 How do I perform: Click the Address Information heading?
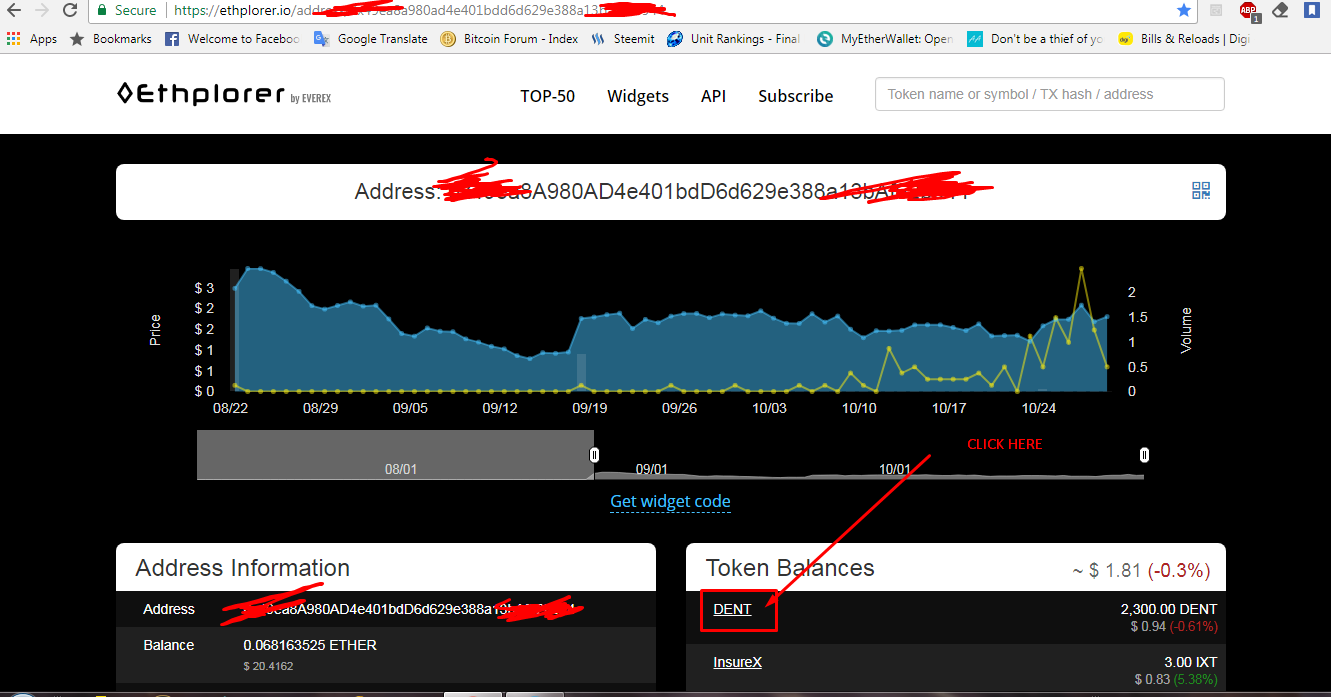[x=243, y=568]
